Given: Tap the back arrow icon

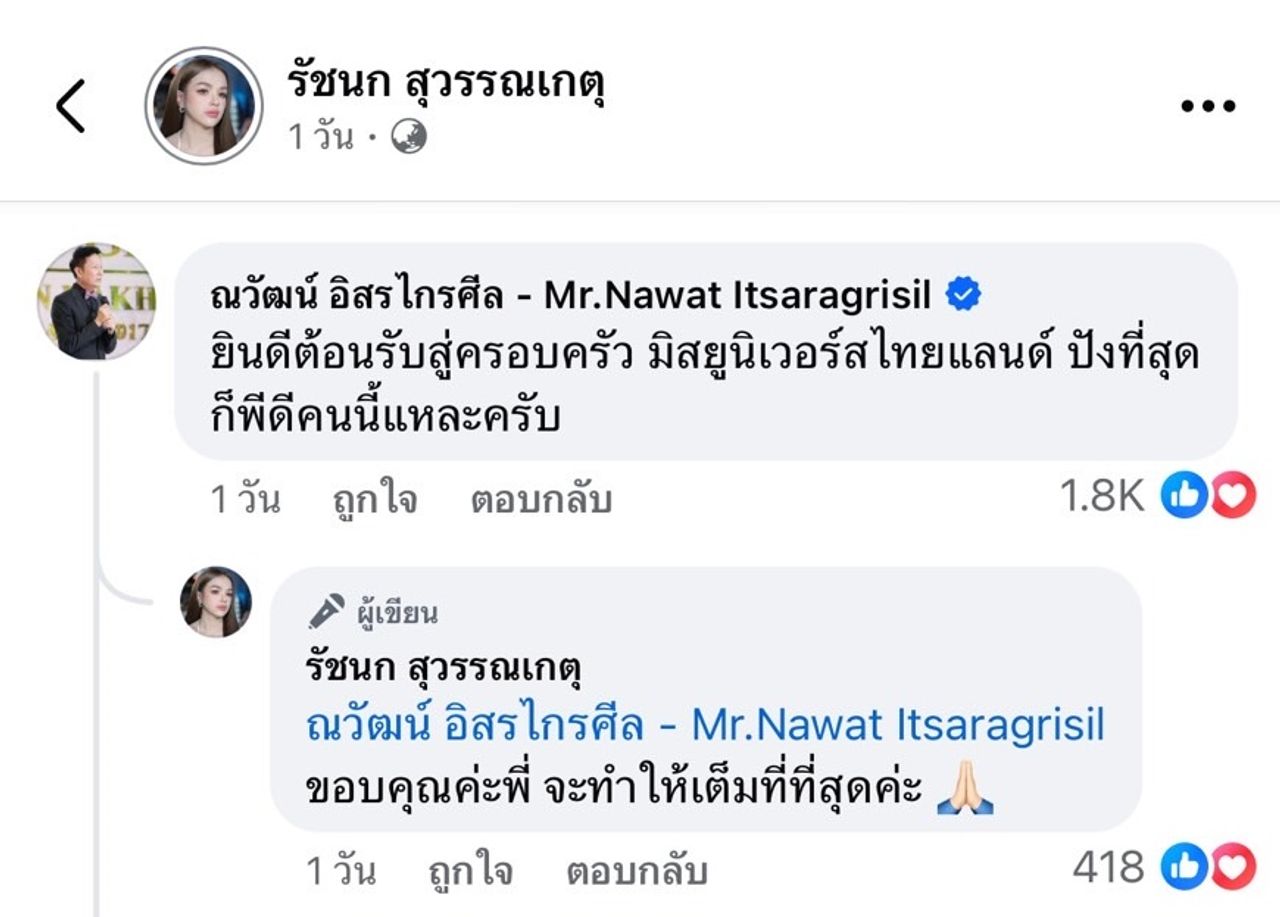Looking at the screenshot, I should point(71,106).
